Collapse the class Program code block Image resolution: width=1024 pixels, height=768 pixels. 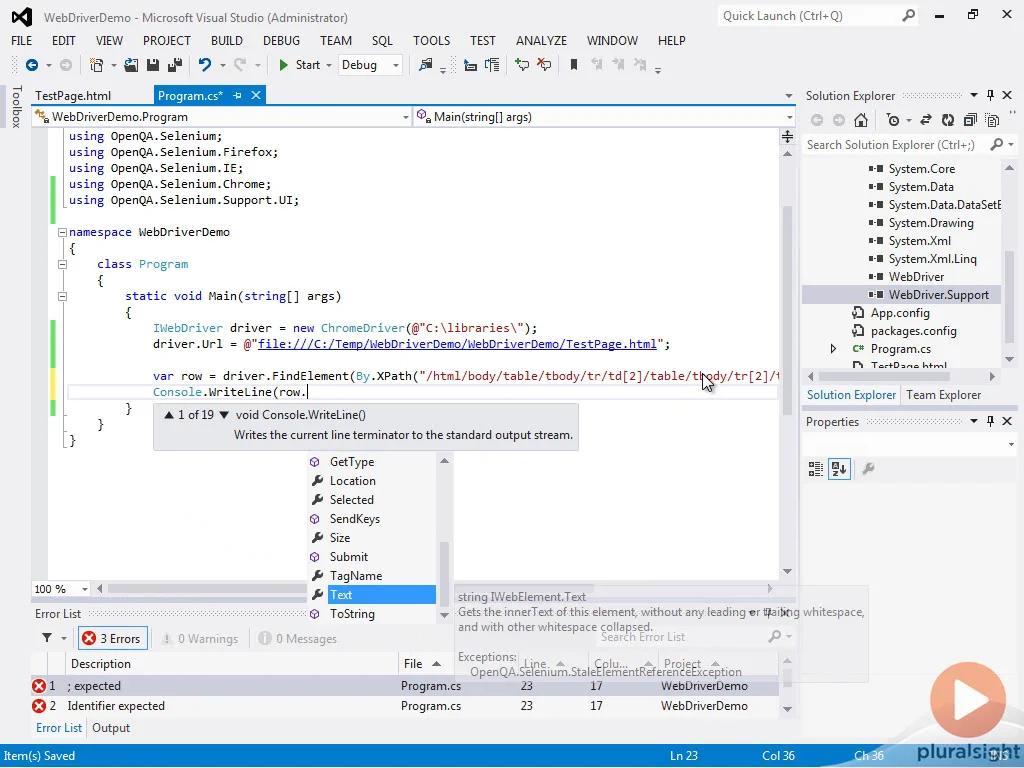point(62,264)
